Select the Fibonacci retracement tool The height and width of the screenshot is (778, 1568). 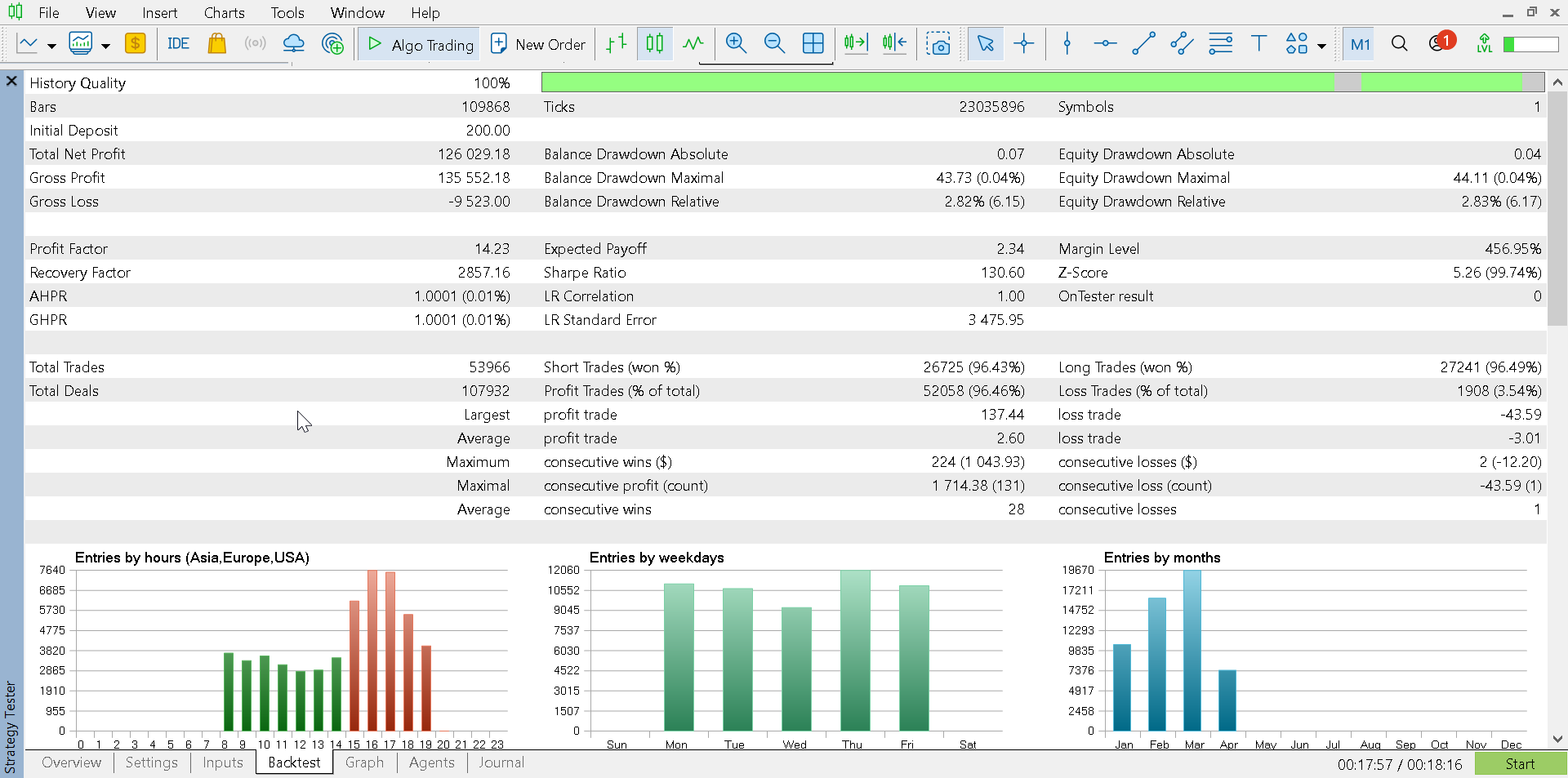[x=1220, y=44]
